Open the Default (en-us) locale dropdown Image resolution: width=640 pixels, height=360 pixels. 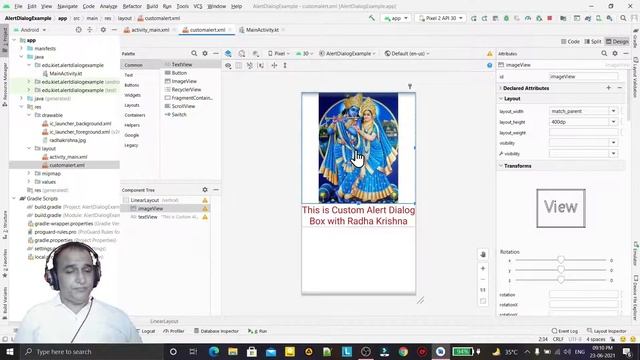pyautogui.click(x=407, y=53)
